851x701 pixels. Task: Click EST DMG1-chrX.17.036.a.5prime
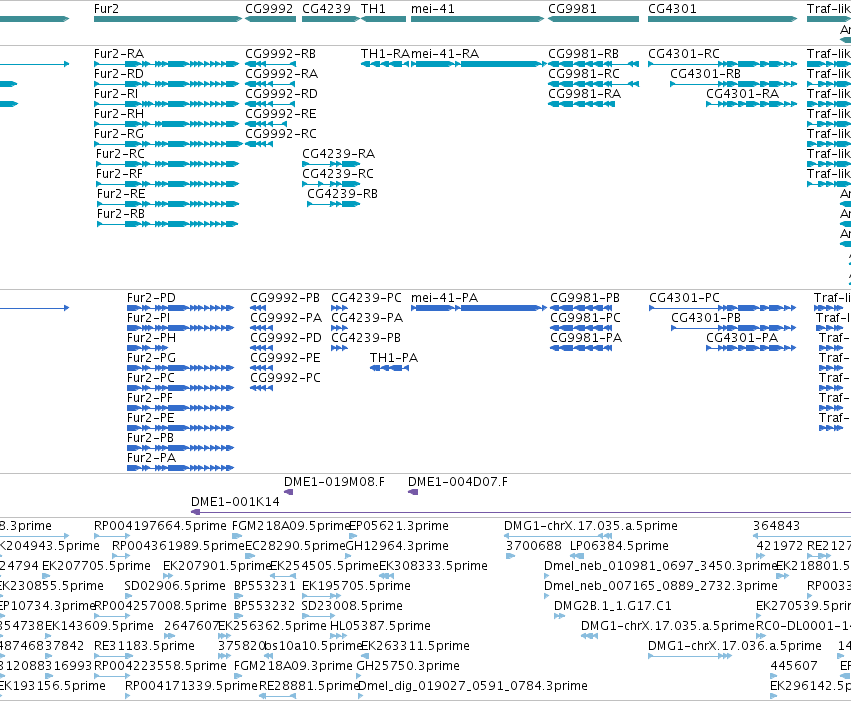[x=690, y=656]
